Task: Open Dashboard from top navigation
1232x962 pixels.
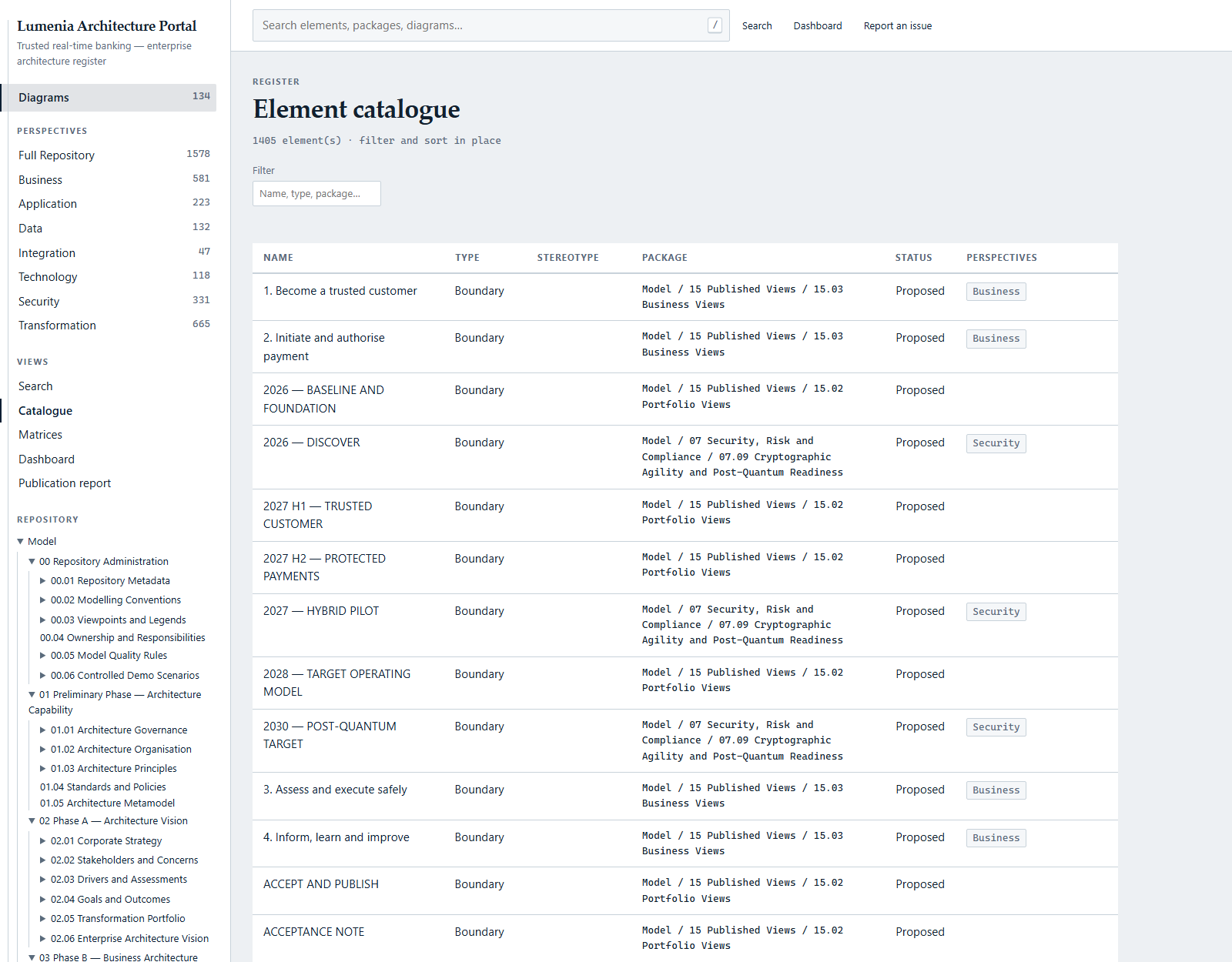Action: 818,25
